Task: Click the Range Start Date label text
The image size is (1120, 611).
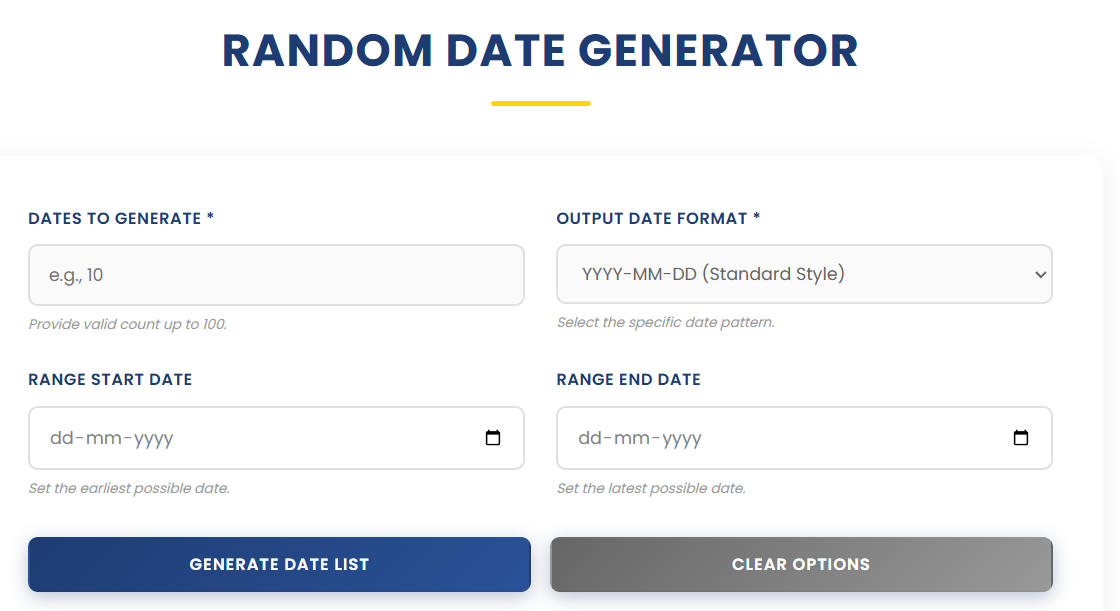Action: click(110, 379)
